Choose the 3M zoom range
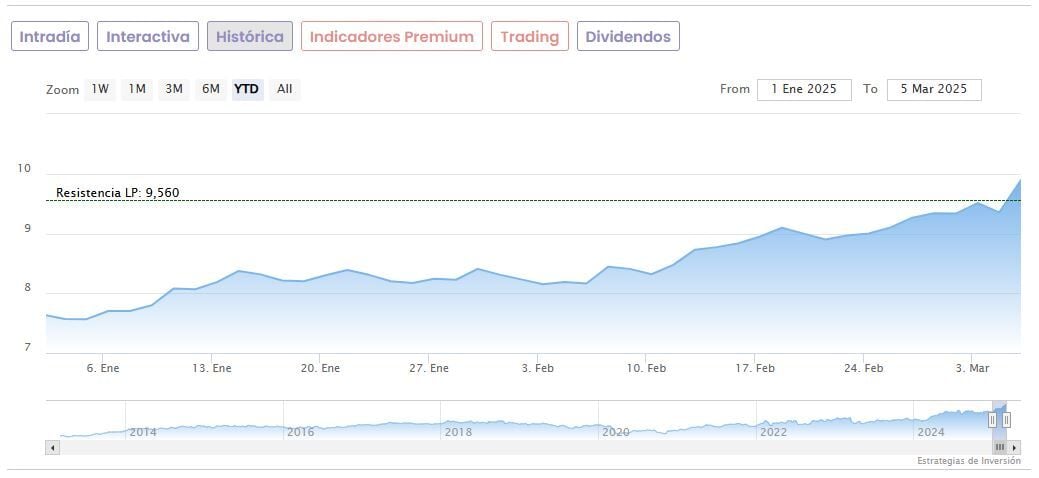The image size is (1039, 478). tap(174, 89)
